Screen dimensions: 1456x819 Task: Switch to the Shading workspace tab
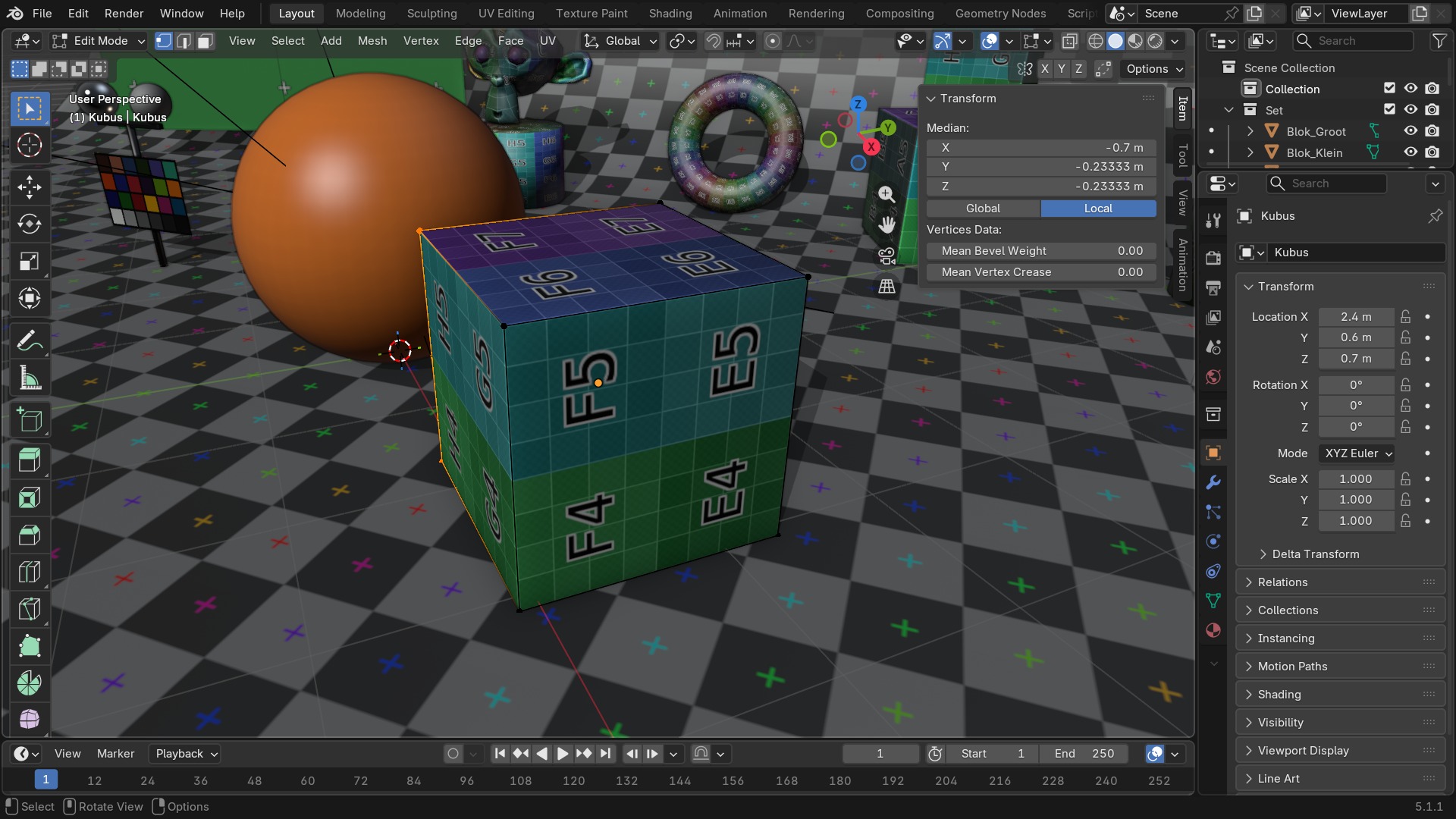(x=670, y=13)
